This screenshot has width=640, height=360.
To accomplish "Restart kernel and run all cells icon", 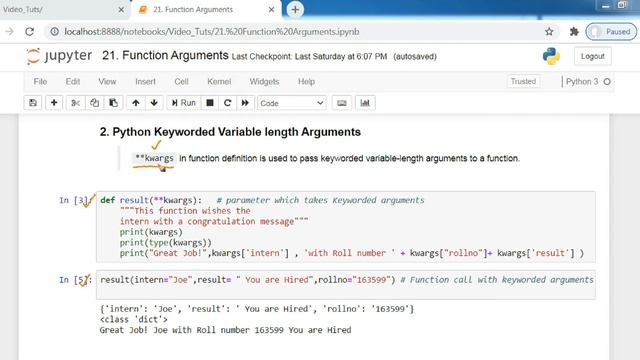I will [245, 103].
